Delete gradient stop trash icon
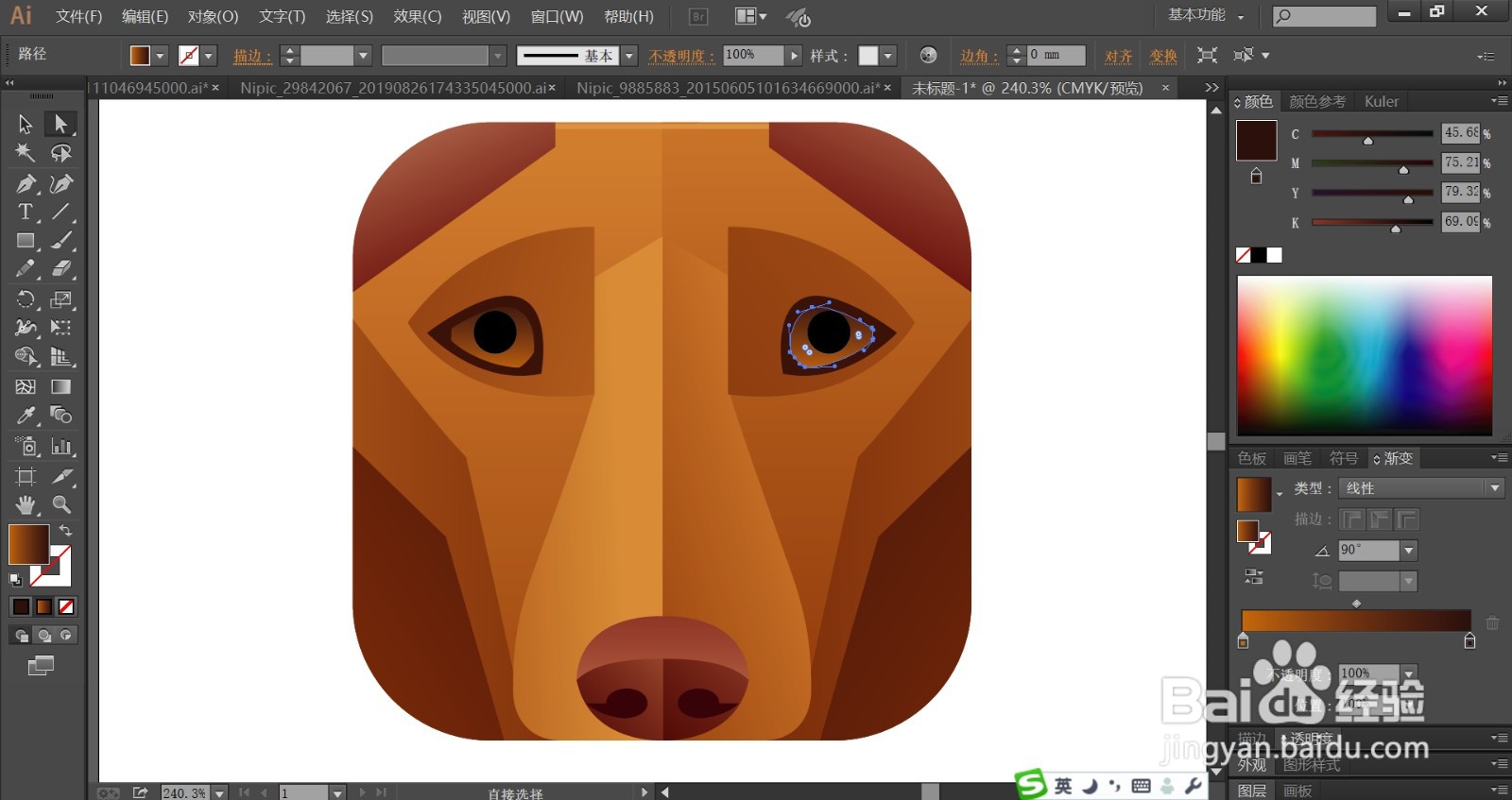Image resolution: width=1512 pixels, height=800 pixels. [x=1492, y=622]
